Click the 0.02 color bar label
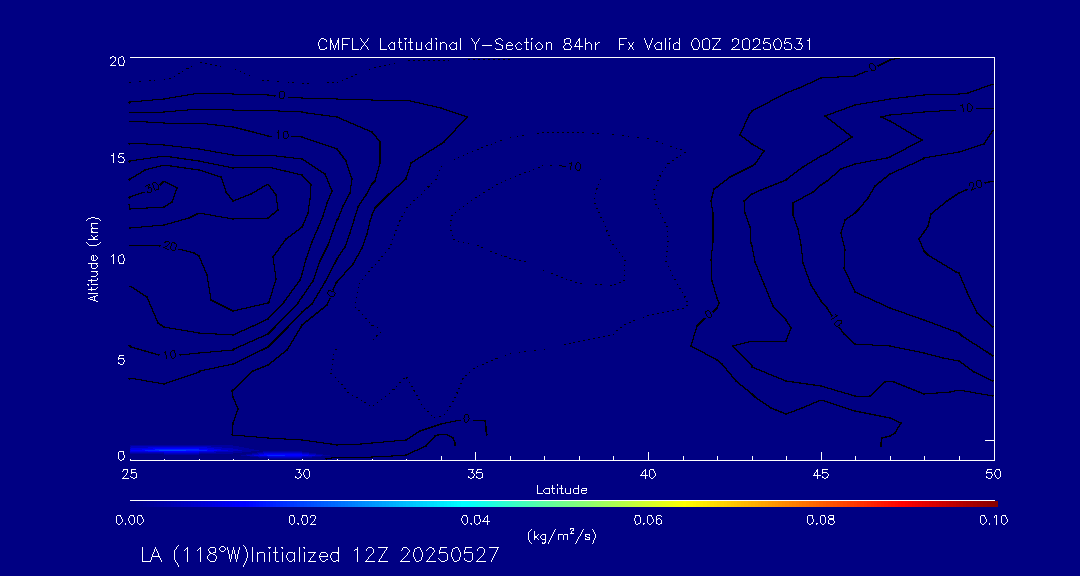 pos(302,520)
